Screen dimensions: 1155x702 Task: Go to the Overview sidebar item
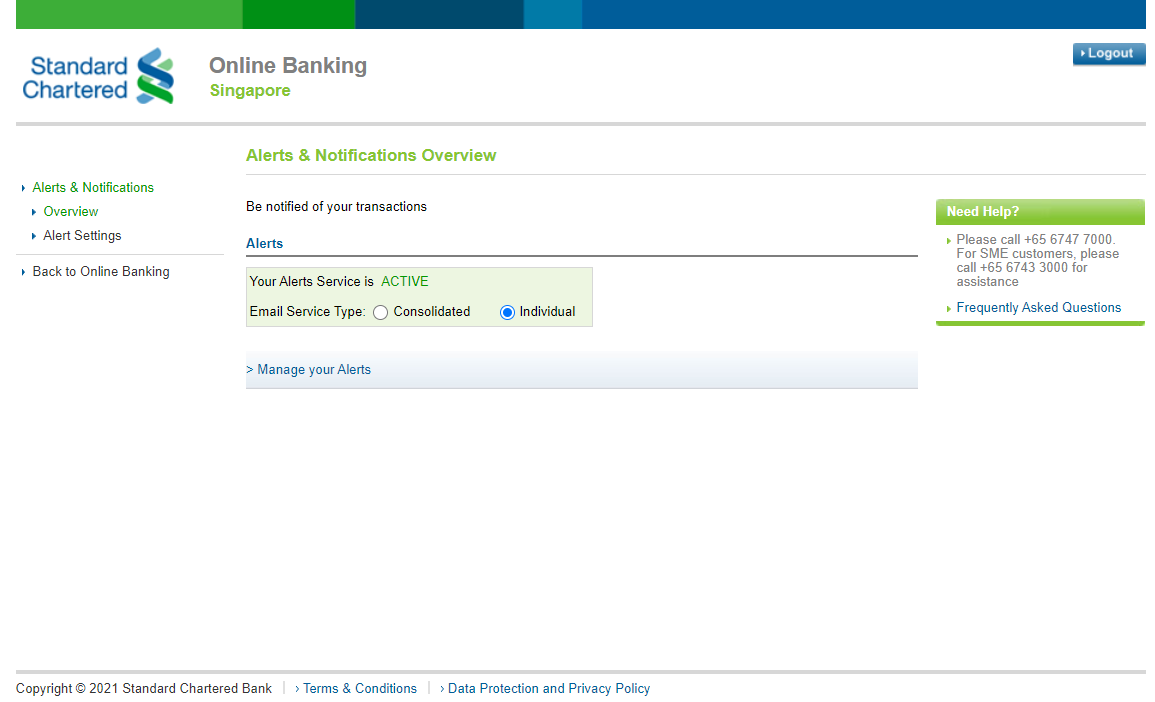(x=71, y=211)
